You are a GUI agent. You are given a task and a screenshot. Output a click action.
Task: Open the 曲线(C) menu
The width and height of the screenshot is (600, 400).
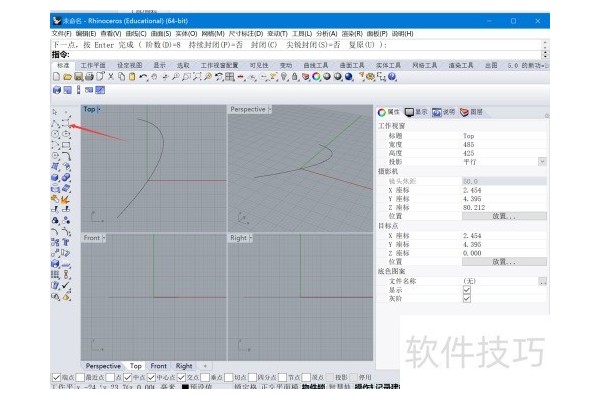pyautogui.click(x=136, y=34)
